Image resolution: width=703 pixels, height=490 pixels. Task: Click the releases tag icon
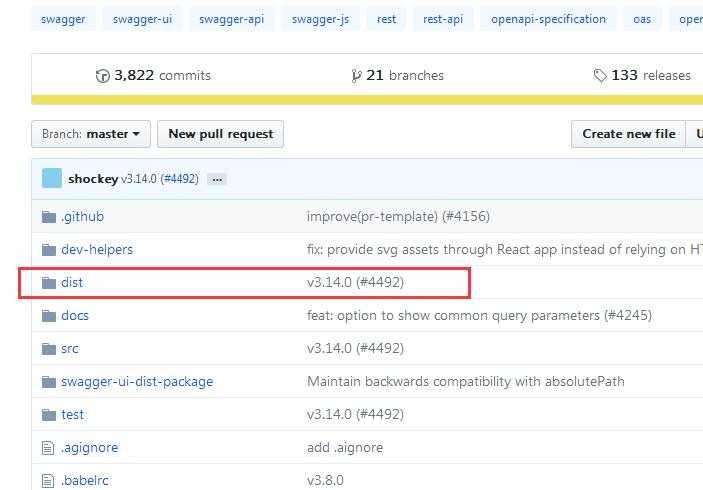click(x=600, y=76)
